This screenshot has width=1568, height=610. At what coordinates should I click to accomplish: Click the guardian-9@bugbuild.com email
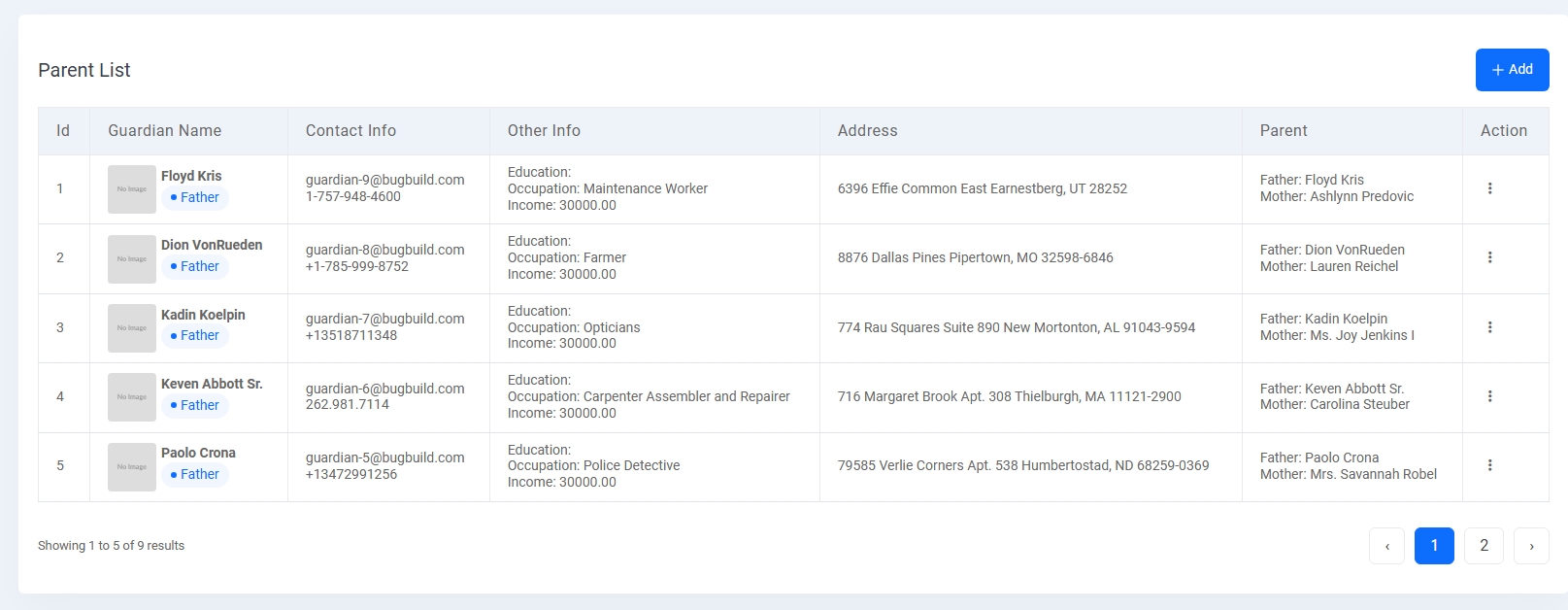tap(384, 180)
